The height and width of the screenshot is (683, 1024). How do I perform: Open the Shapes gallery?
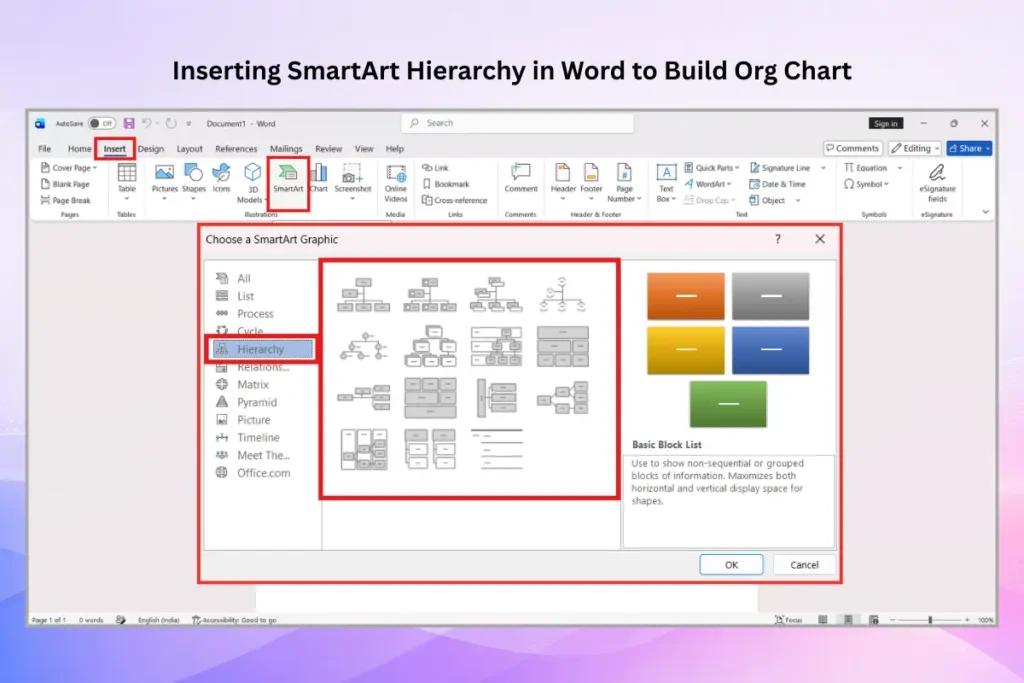click(x=193, y=181)
